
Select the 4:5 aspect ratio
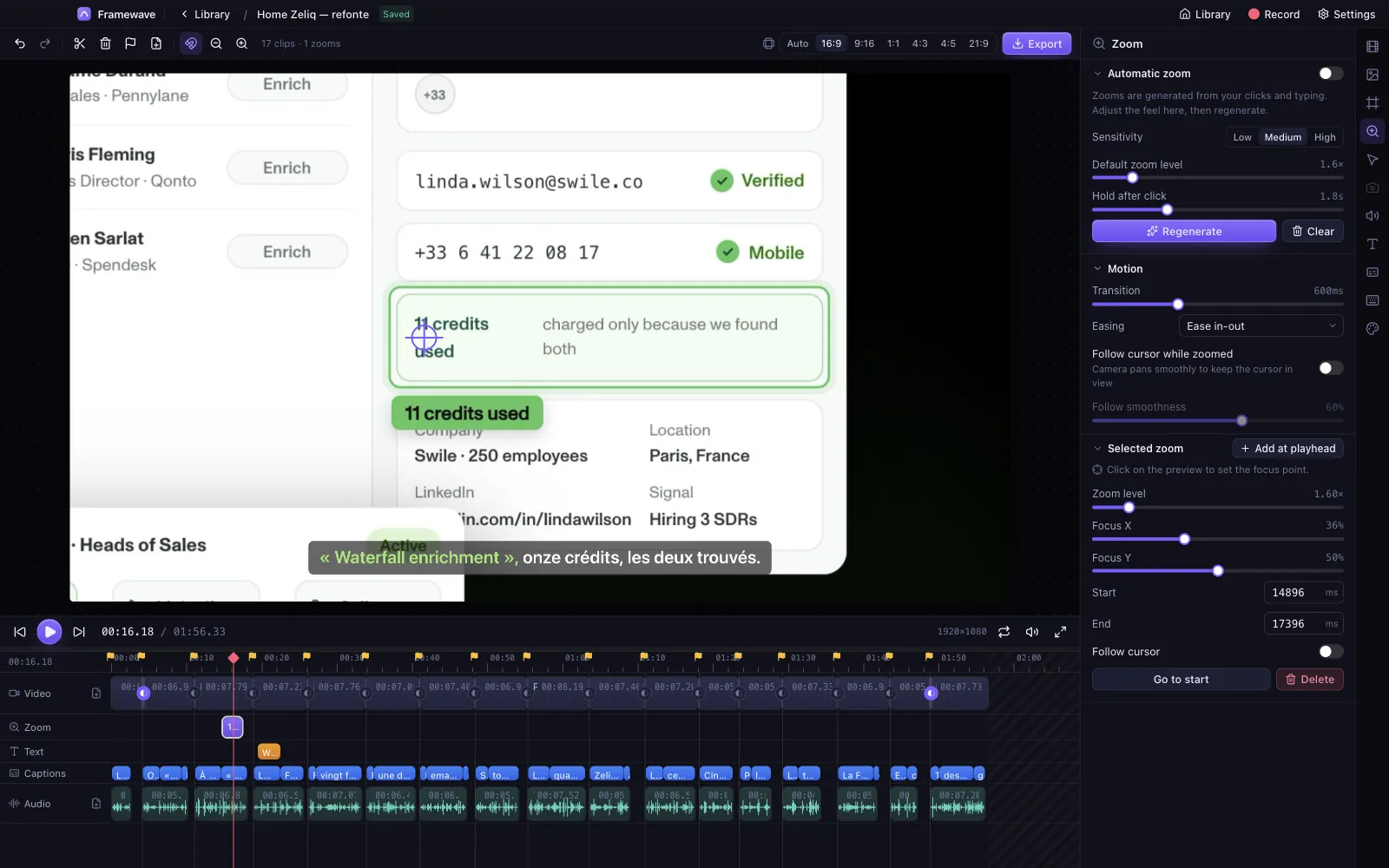[x=948, y=43]
